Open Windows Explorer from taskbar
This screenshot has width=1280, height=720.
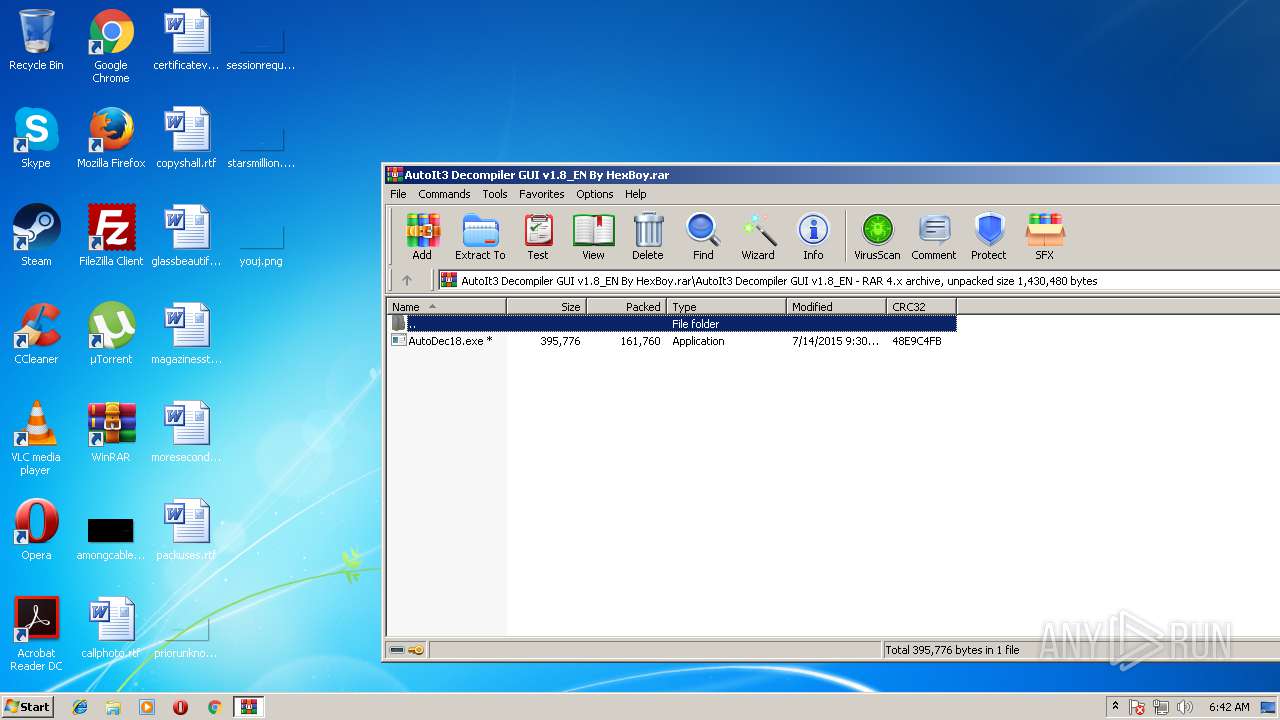[113, 707]
